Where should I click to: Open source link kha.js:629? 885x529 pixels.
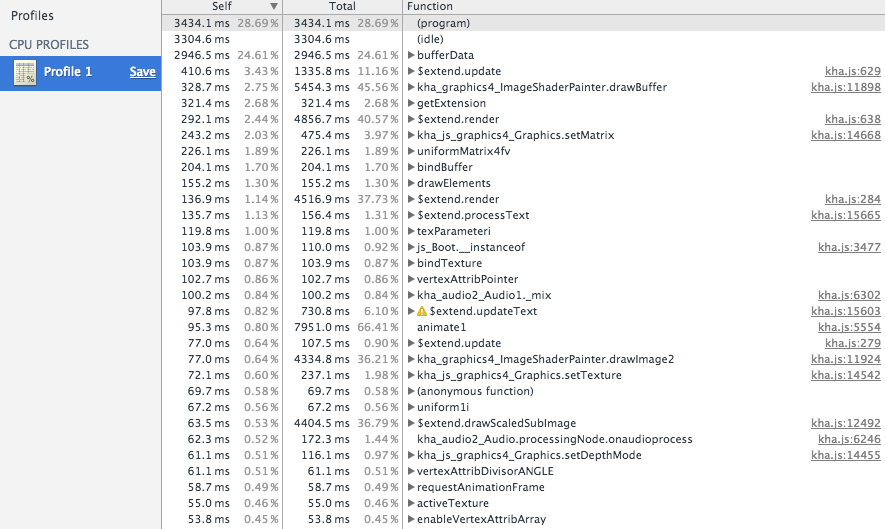(852, 71)
